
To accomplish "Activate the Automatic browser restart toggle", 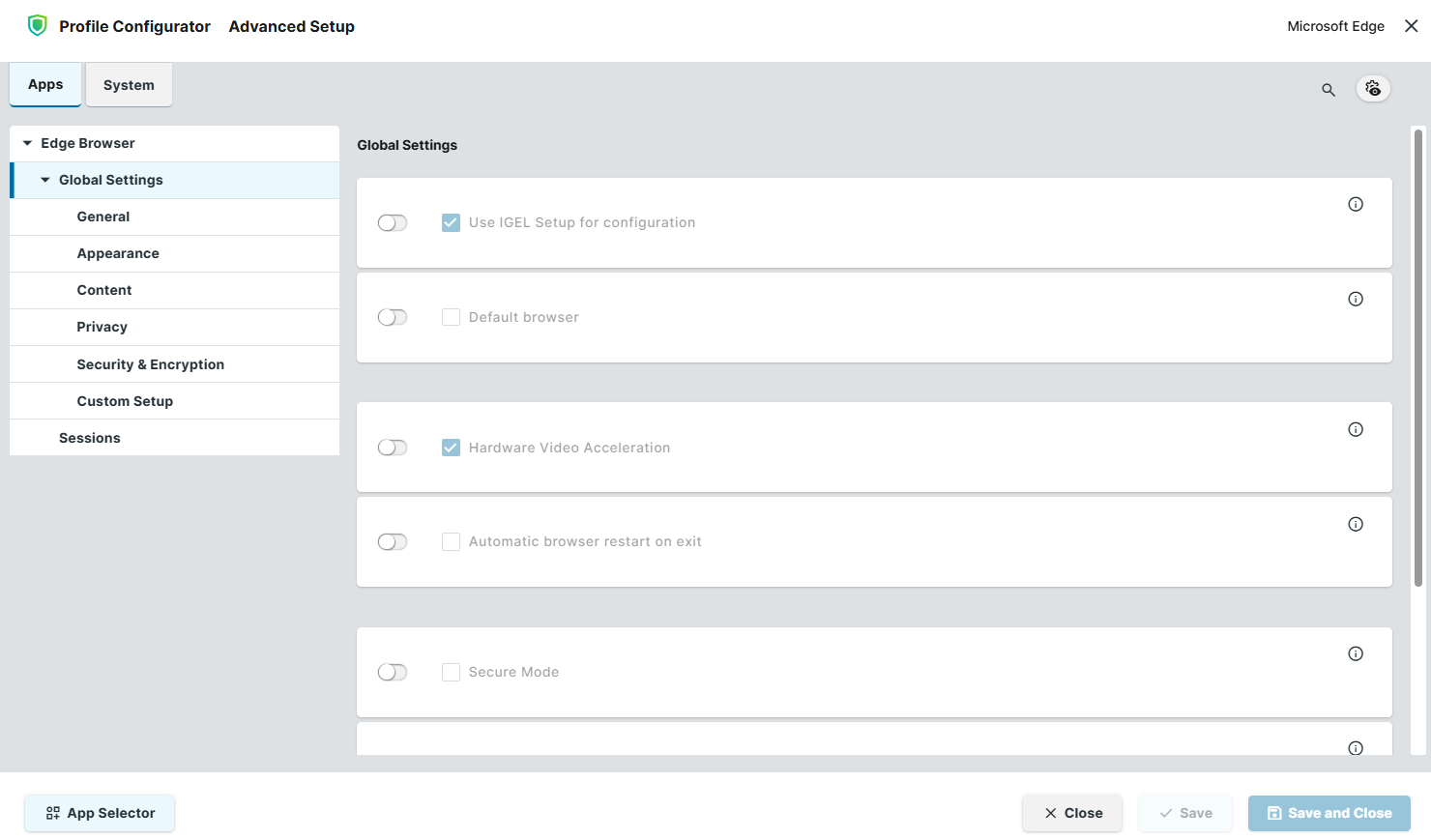I will [x=393, y=541].
